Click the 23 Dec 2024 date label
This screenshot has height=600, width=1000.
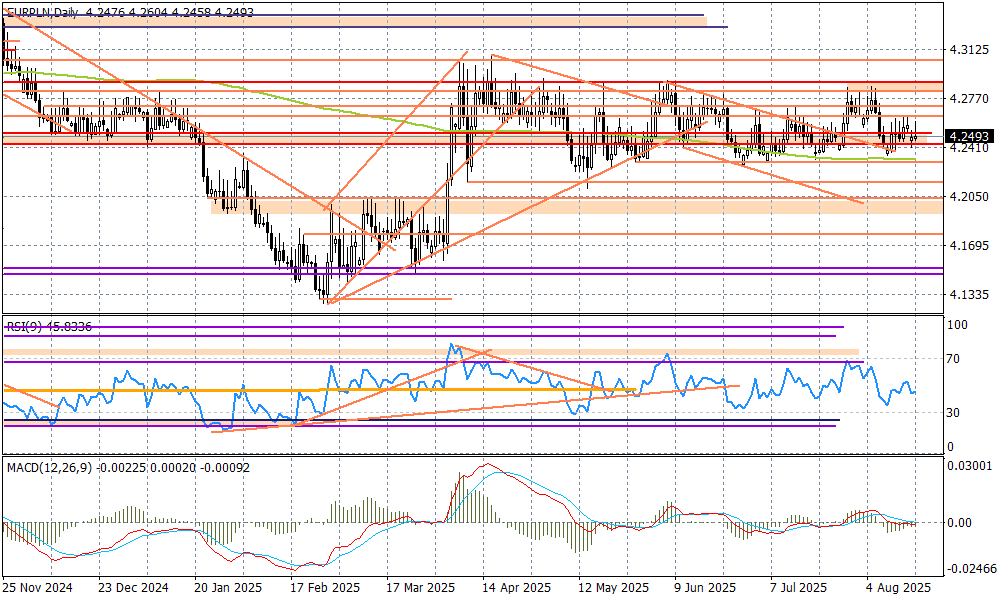[133, 588]
